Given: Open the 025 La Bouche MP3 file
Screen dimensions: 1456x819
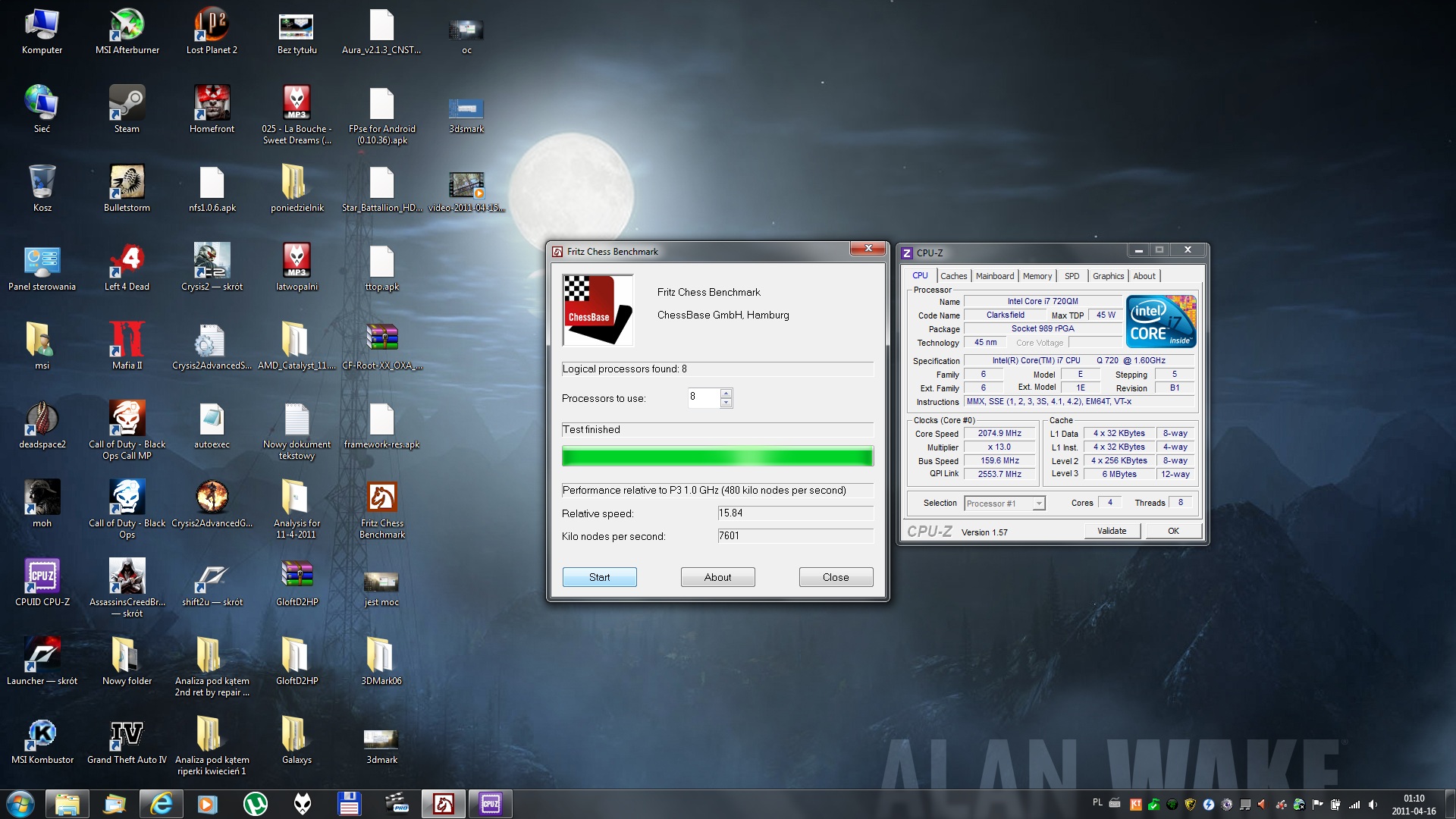Looking at the screenshot, I should pyautogui.click(x=297, y=115).
